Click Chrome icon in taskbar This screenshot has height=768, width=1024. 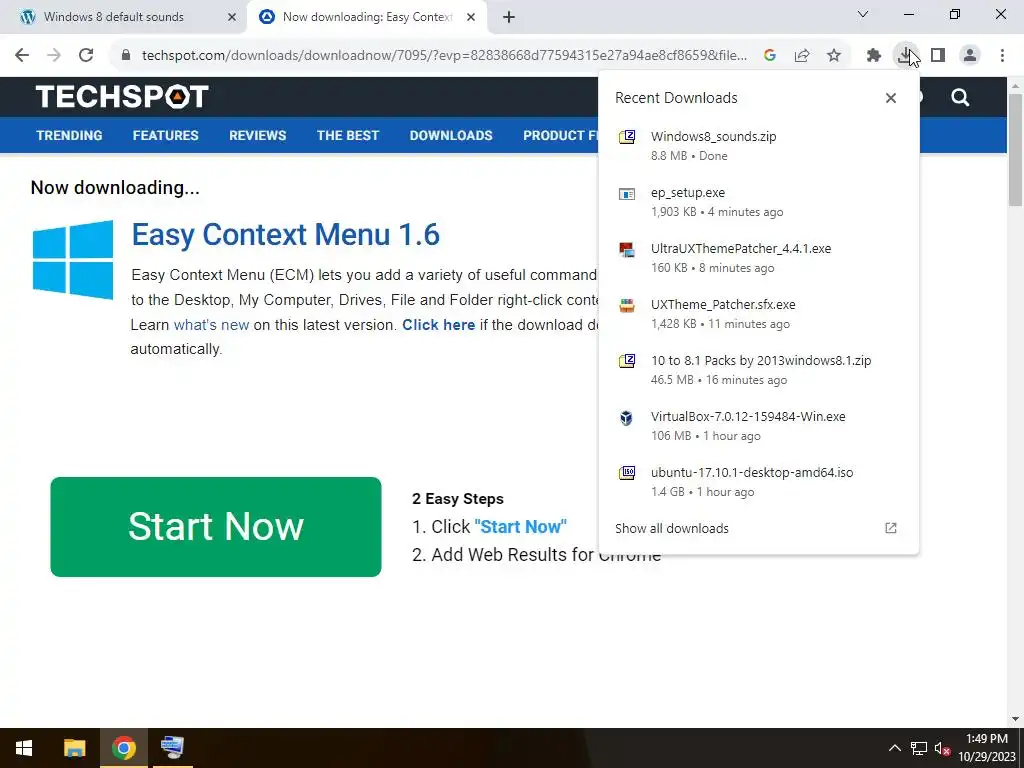pos(123,748)
